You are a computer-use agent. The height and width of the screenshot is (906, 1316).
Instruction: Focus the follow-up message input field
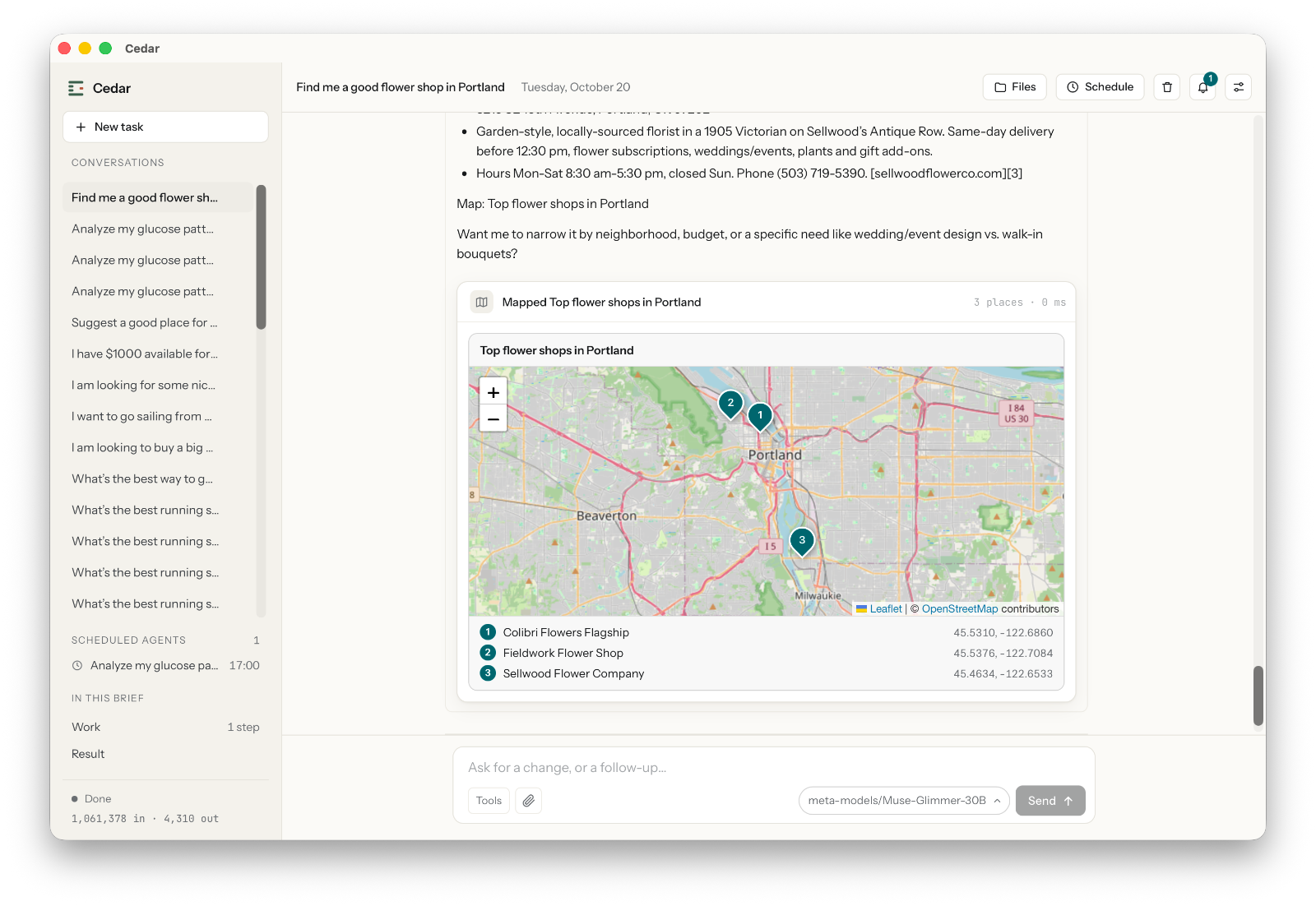tap(773, 768)
